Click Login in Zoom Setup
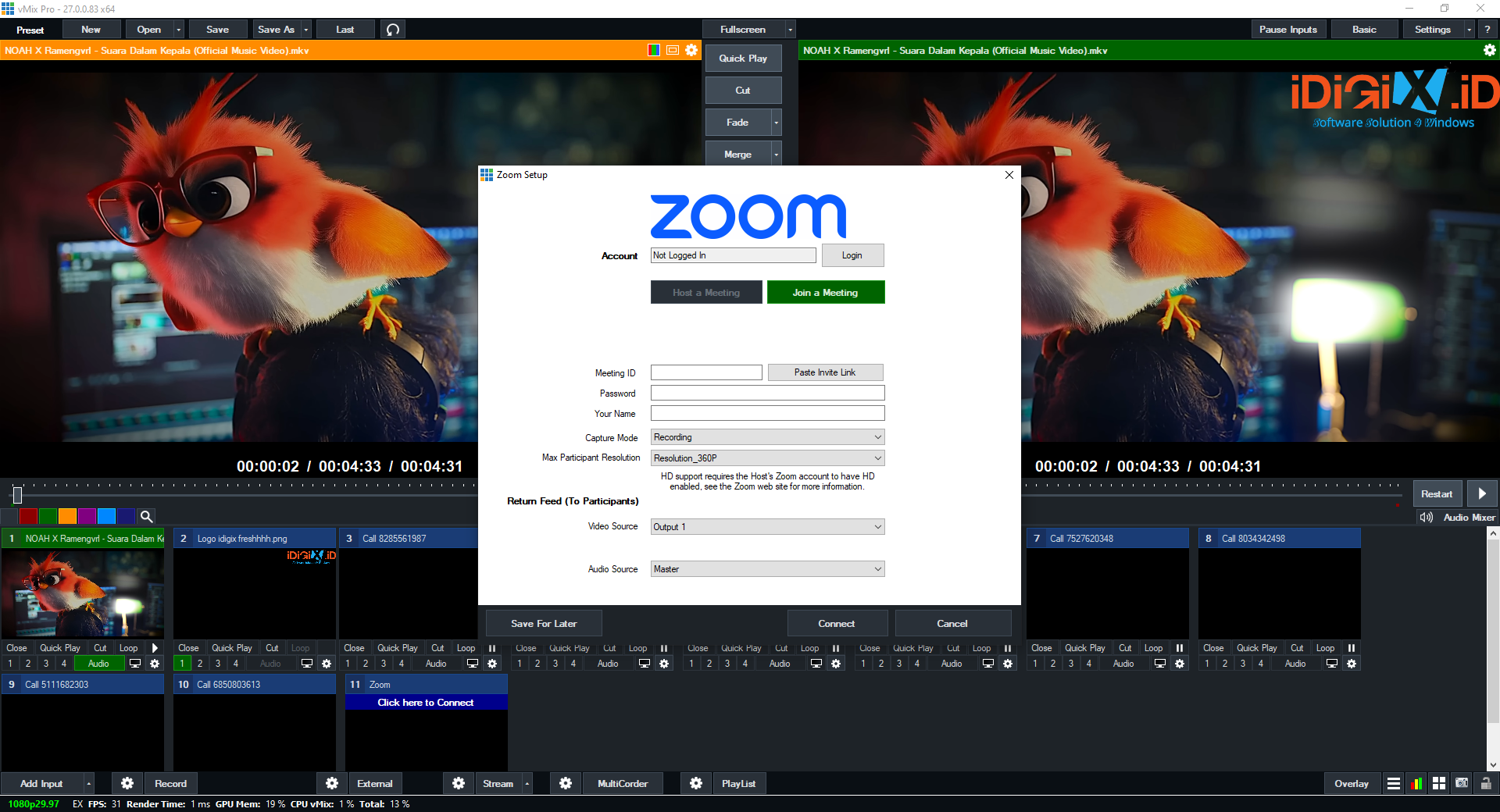1500x812 pixels. tap(852, 255)
